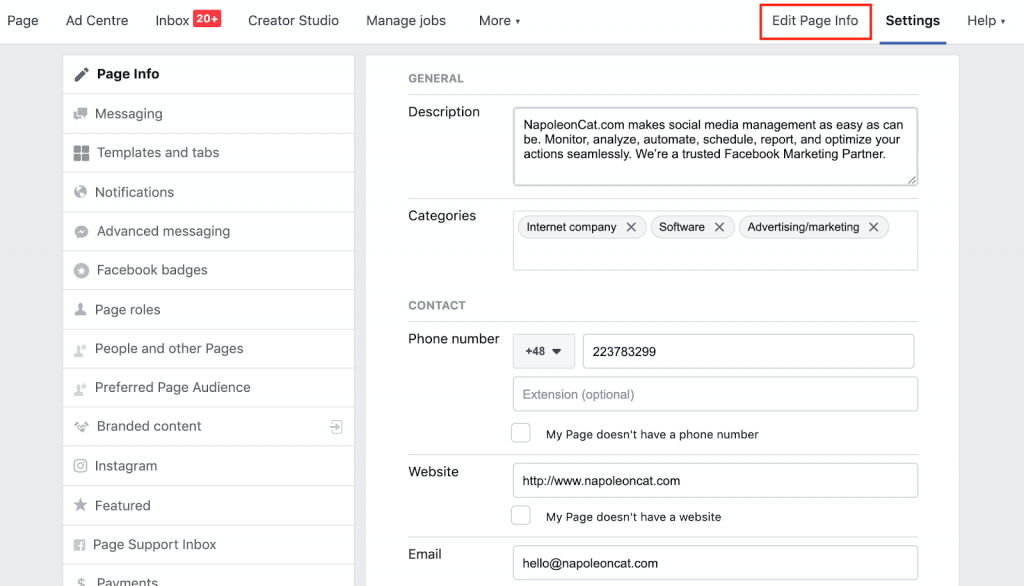
Task: Remove the Software category tag
Action: pyautogui.click(x=719, y=227)
